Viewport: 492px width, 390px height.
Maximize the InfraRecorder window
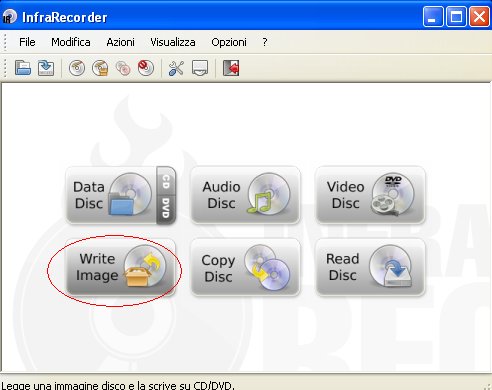pyautogui.click(x=456, y=16)
